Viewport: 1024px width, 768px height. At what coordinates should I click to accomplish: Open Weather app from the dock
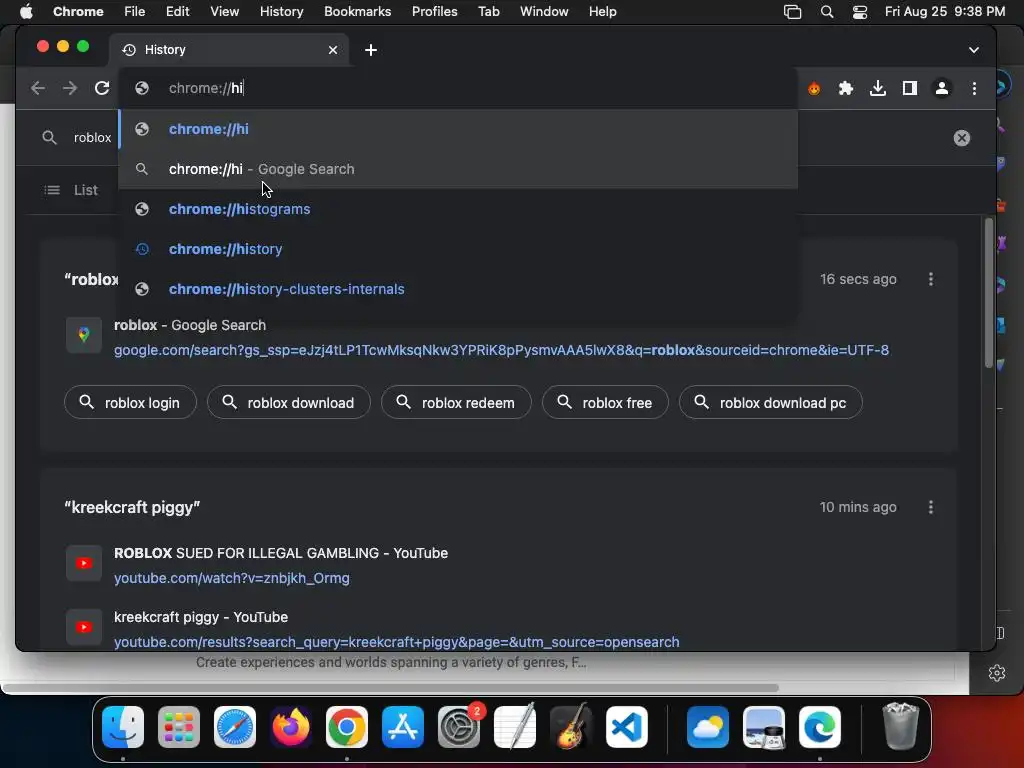coord(708,727)
